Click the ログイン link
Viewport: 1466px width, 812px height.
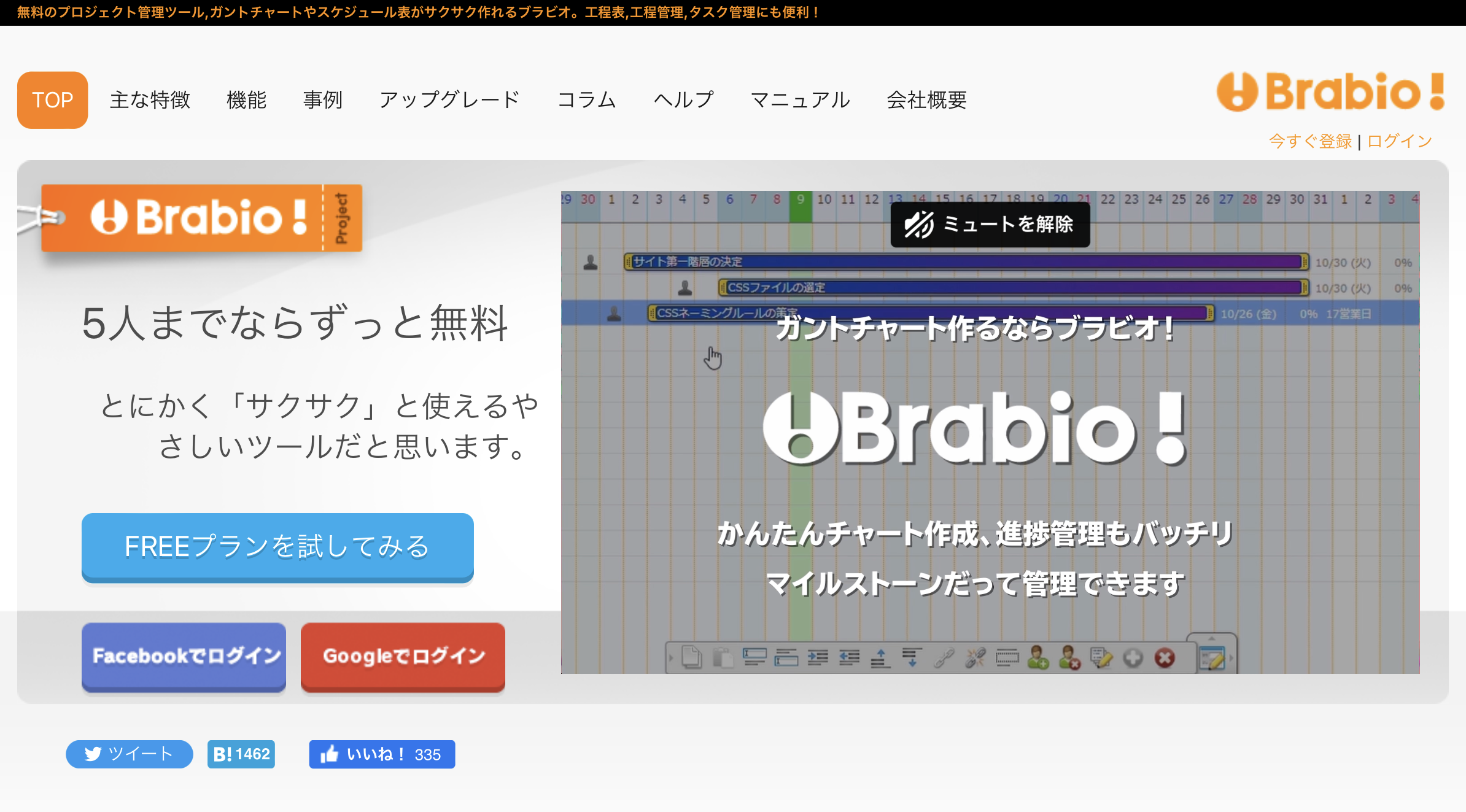[x=1400, y=142]
